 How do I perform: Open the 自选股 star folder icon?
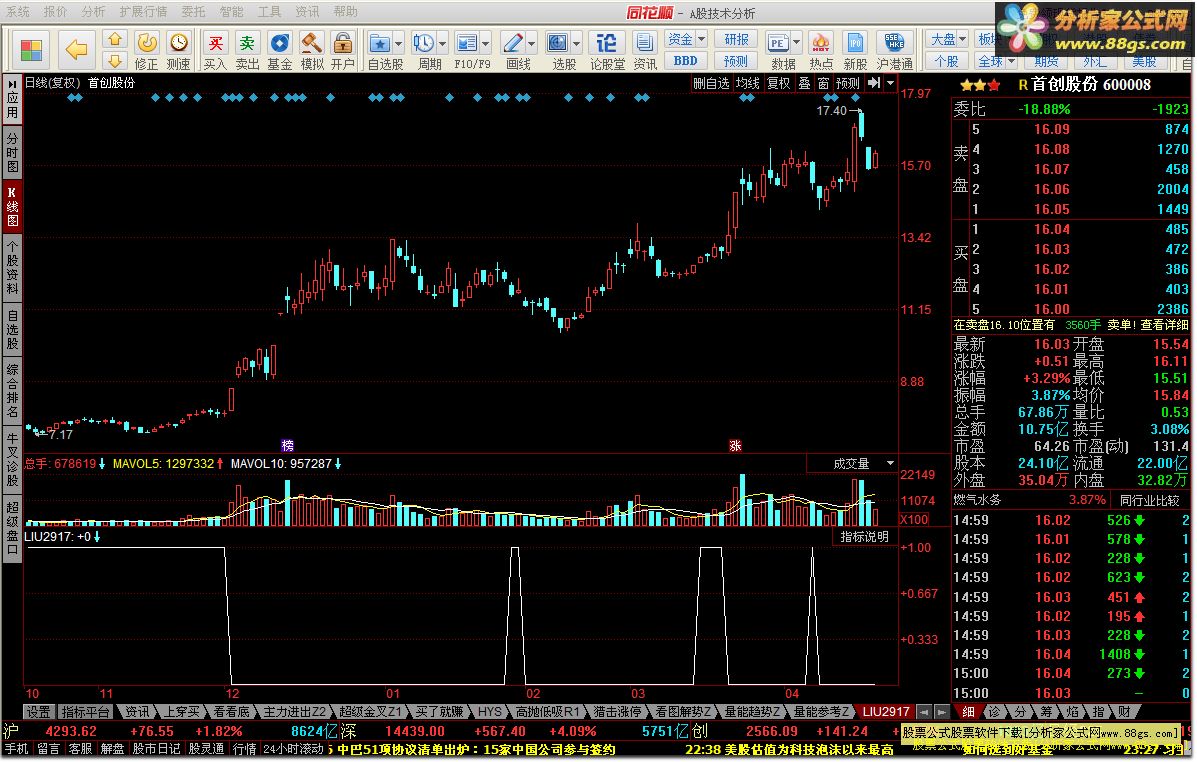click(x=379, y=43)
